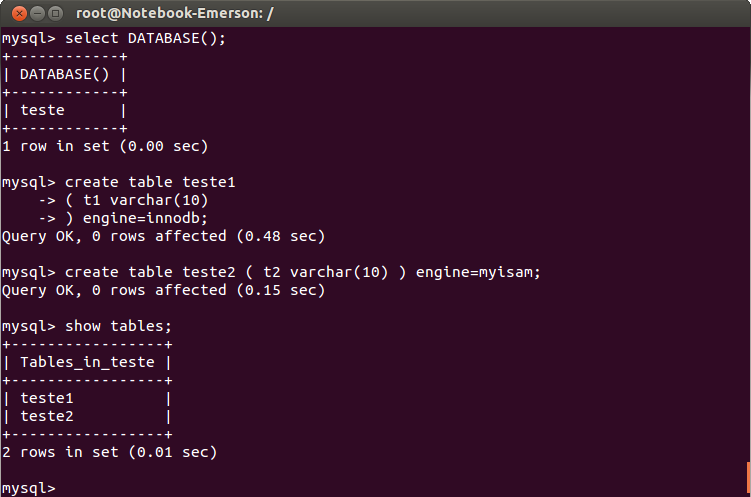Minimize the terminal window
Viewport: 751px width, 497px height.
[x=37, y=13]
